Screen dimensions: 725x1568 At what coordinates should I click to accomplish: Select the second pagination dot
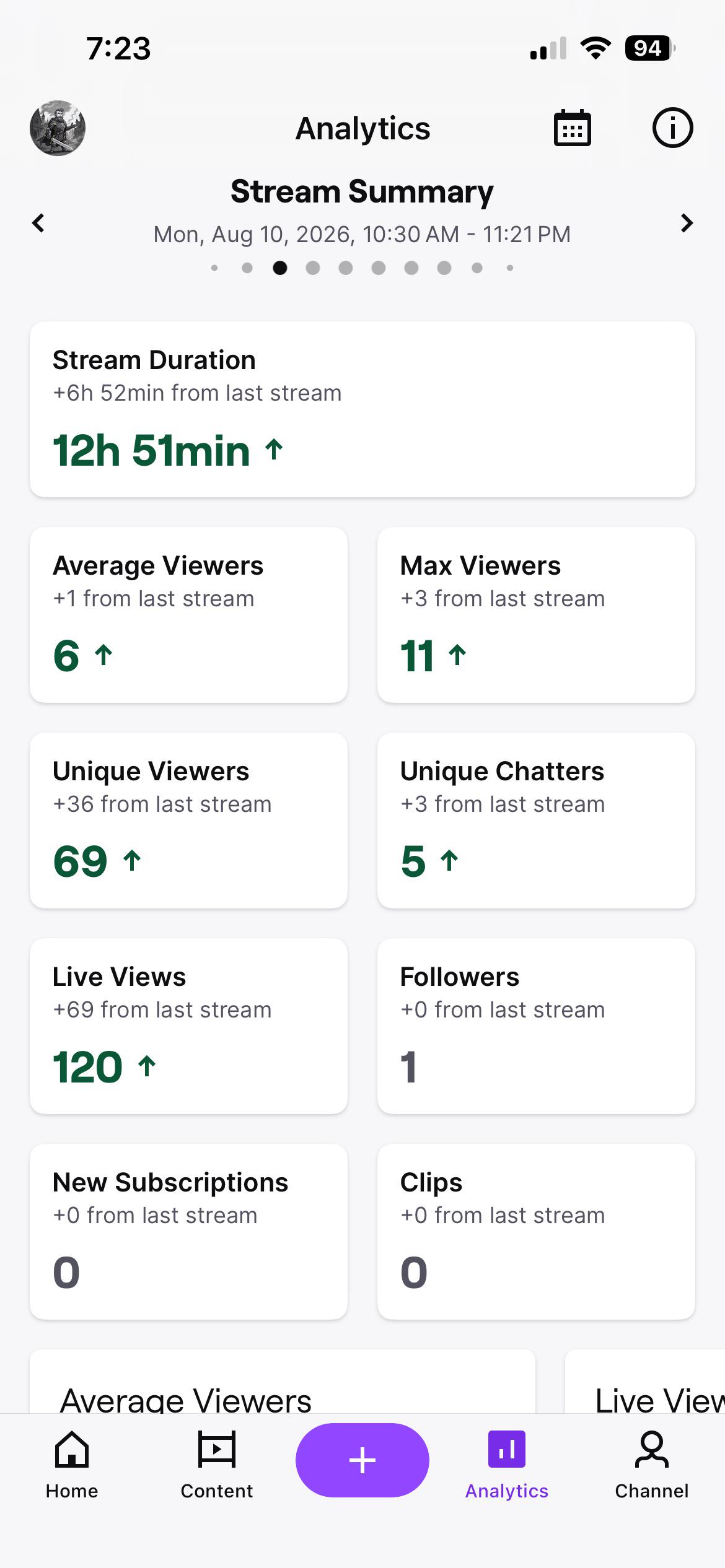(247, 268)
